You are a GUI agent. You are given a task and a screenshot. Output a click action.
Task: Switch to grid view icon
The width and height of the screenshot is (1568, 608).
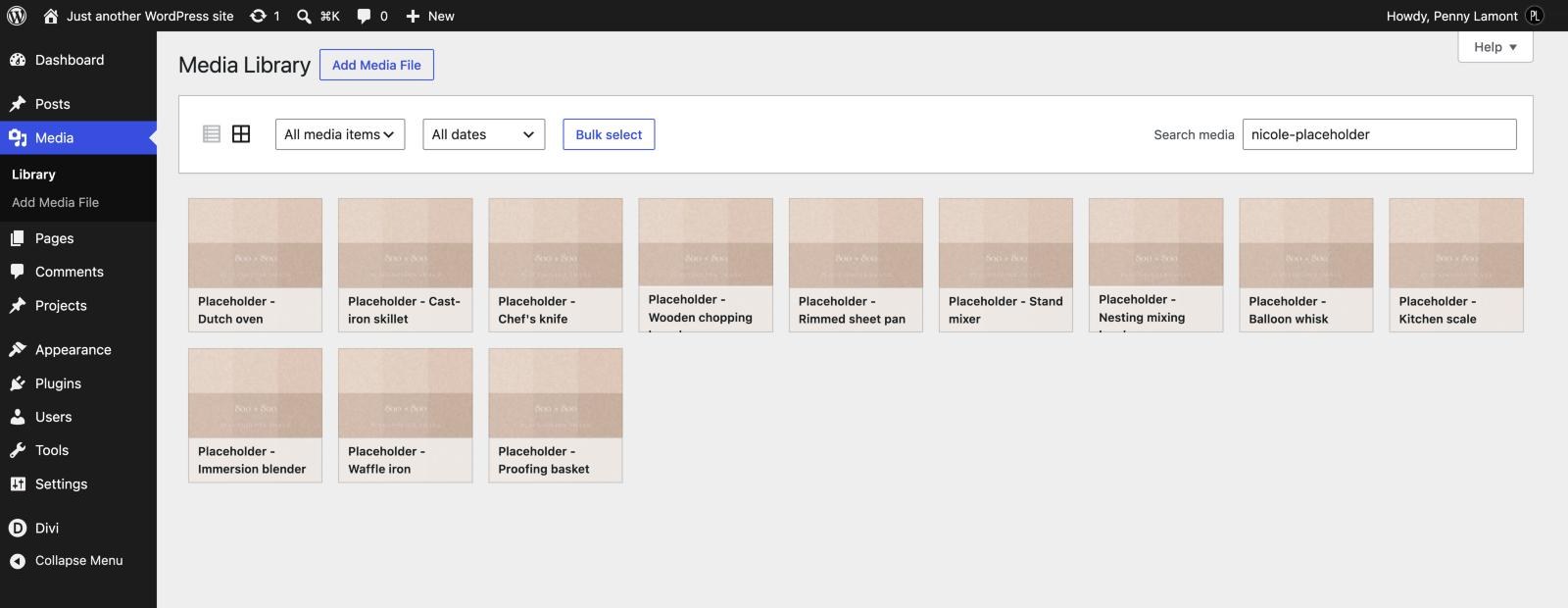(x=241, y=134)
